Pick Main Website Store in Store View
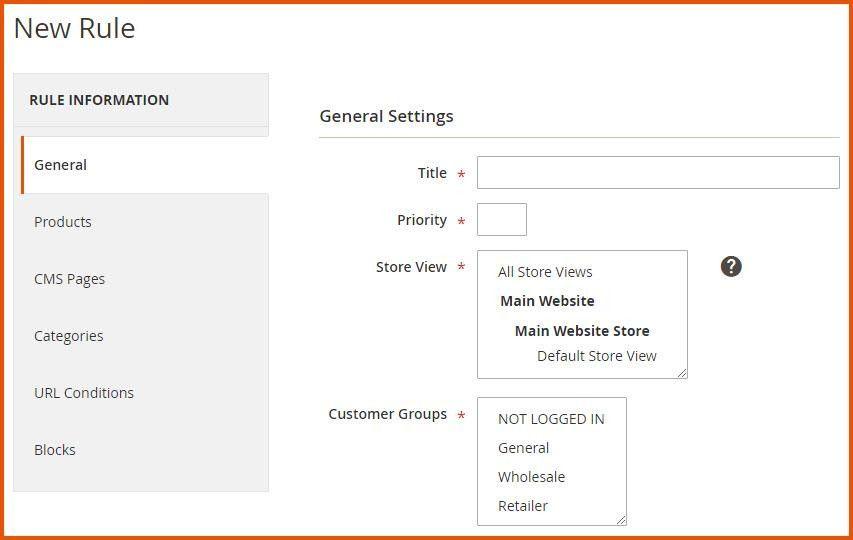This screenshot has height=540, width=853. click(581, 331)
